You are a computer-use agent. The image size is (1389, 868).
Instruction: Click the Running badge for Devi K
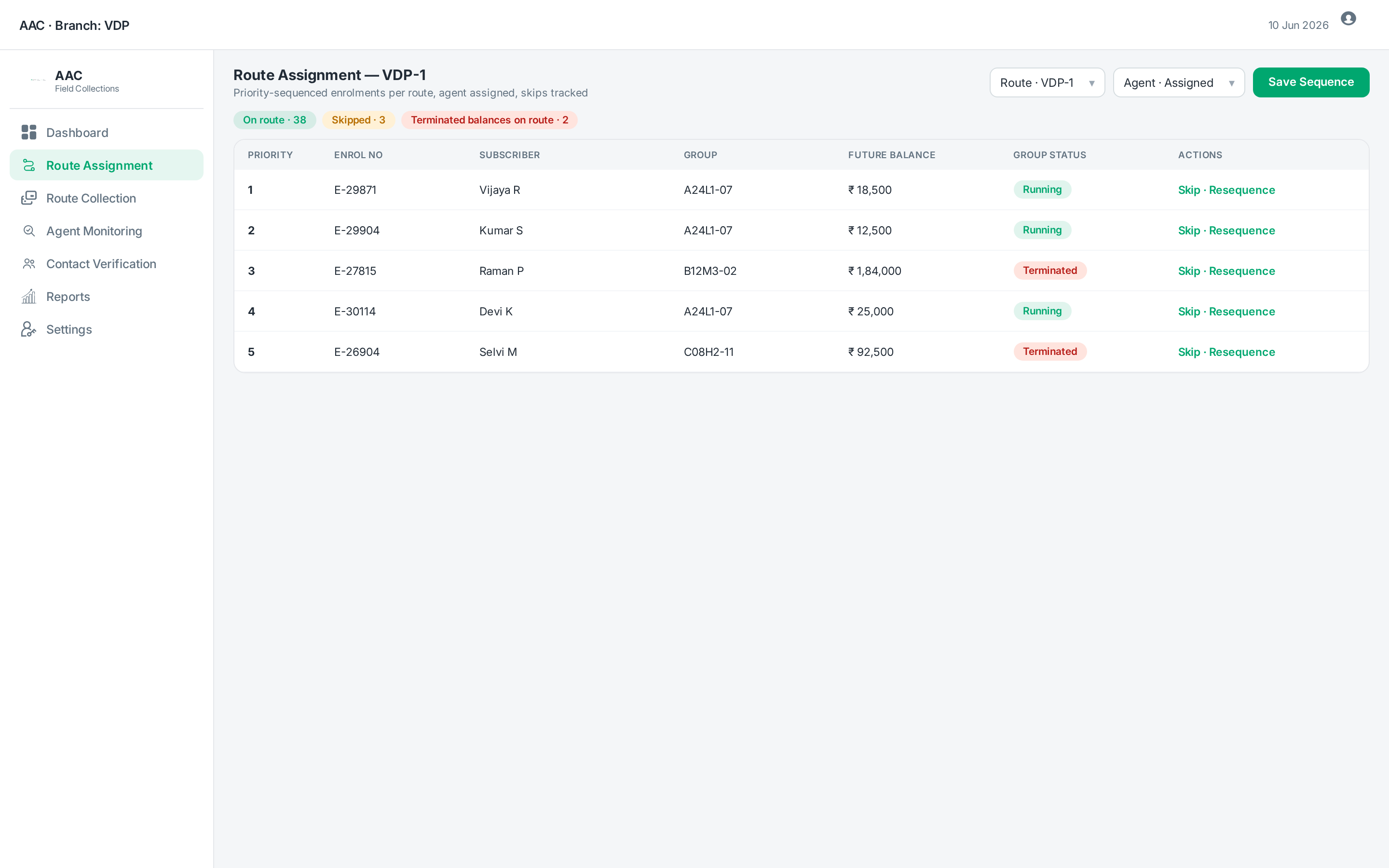pyautogui.click(x=1042, y=311)
